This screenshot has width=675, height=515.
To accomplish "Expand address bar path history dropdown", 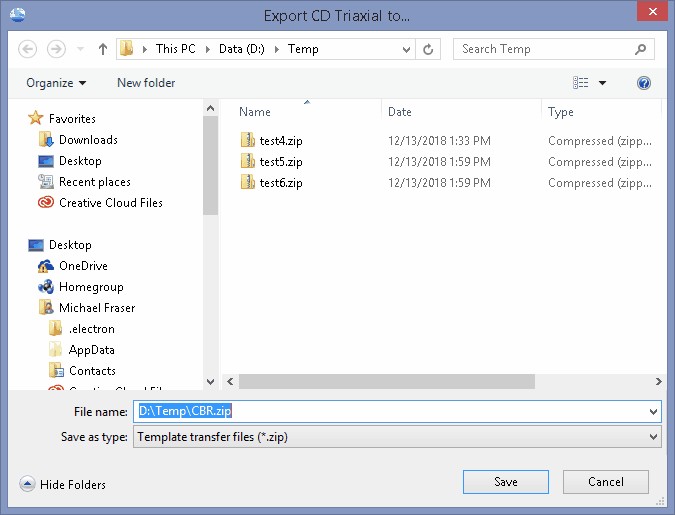I will click(x=406, y=49).
